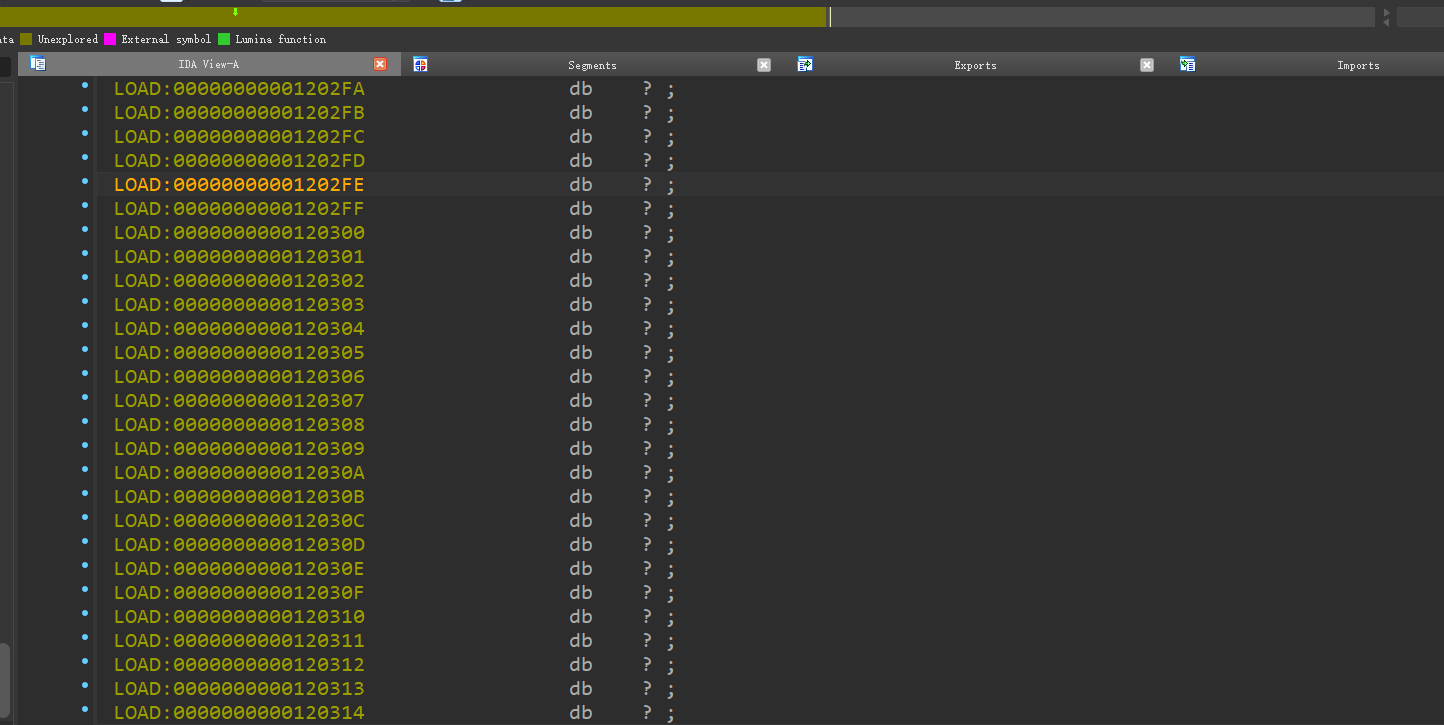The height and width of the screenshot is (725, 1444).
Task: Click the question mark value at 120308
Action: point(647,425)
